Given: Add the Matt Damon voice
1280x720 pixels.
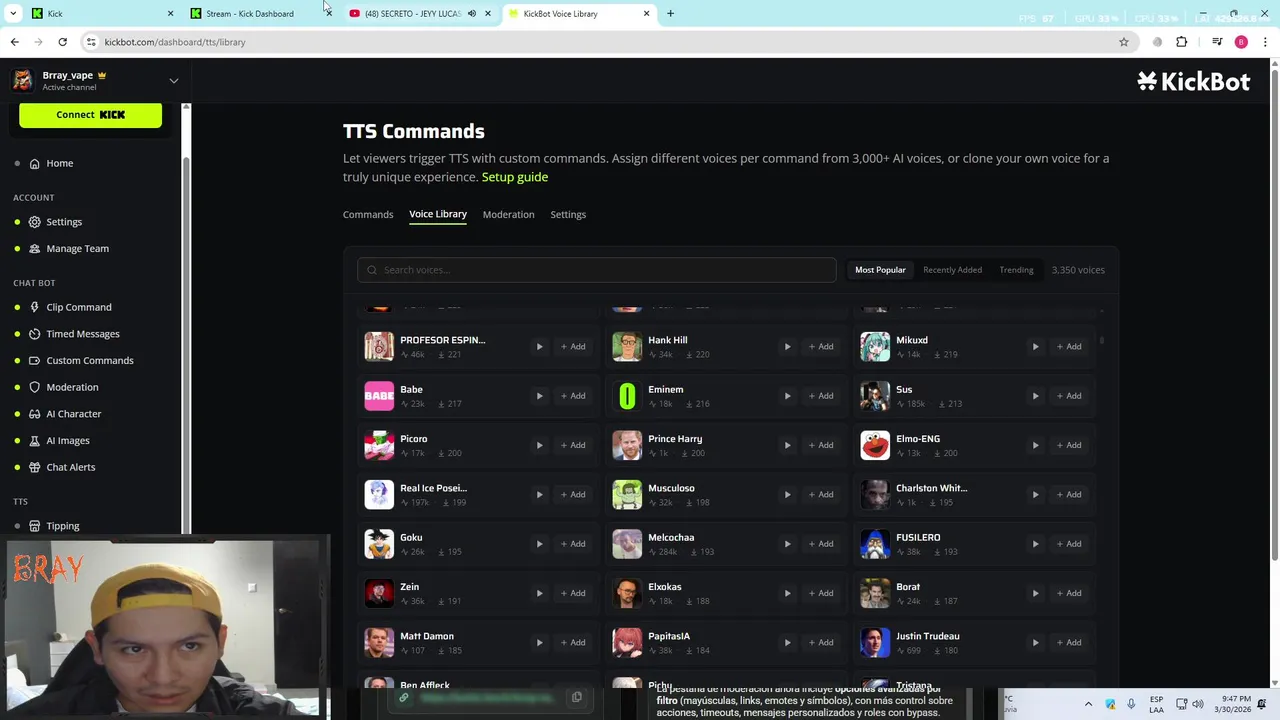Looking at the screenshot, I should [x=572, y=642].
